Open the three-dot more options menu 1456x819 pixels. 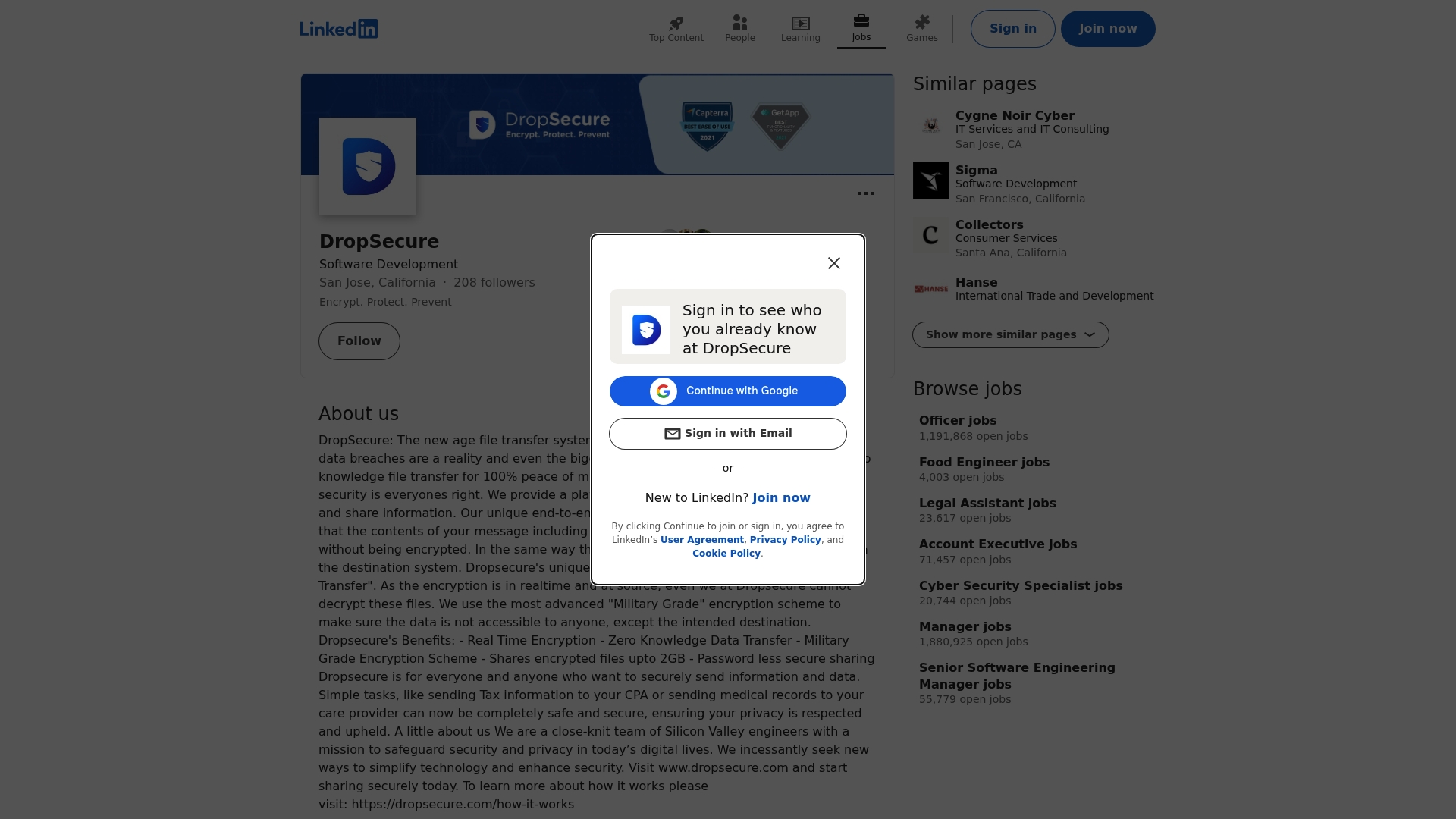(866, 193)
